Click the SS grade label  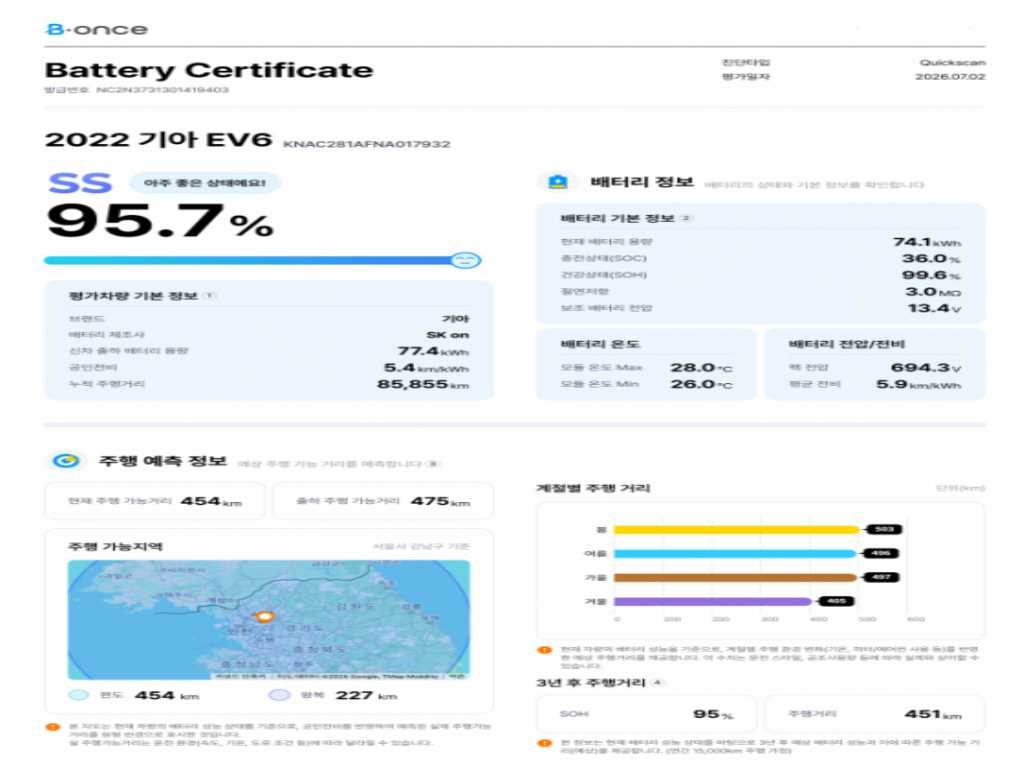(x=80, y=184)
